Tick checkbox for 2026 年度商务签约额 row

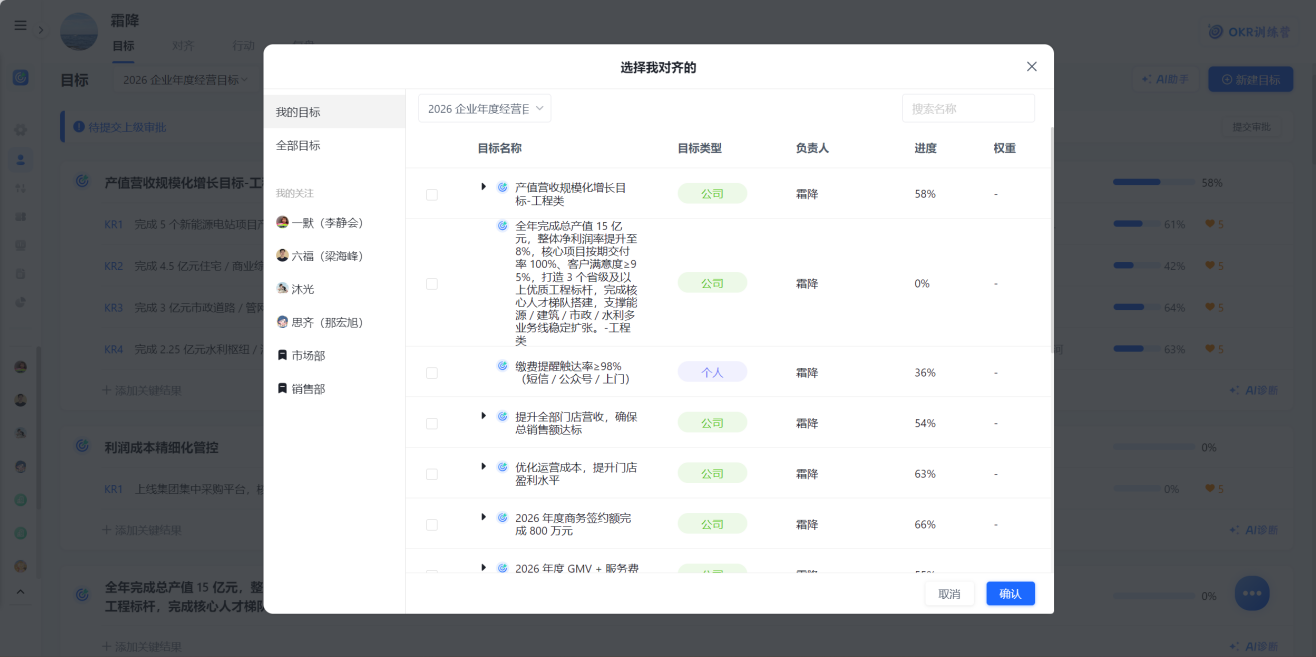[432, 525]
